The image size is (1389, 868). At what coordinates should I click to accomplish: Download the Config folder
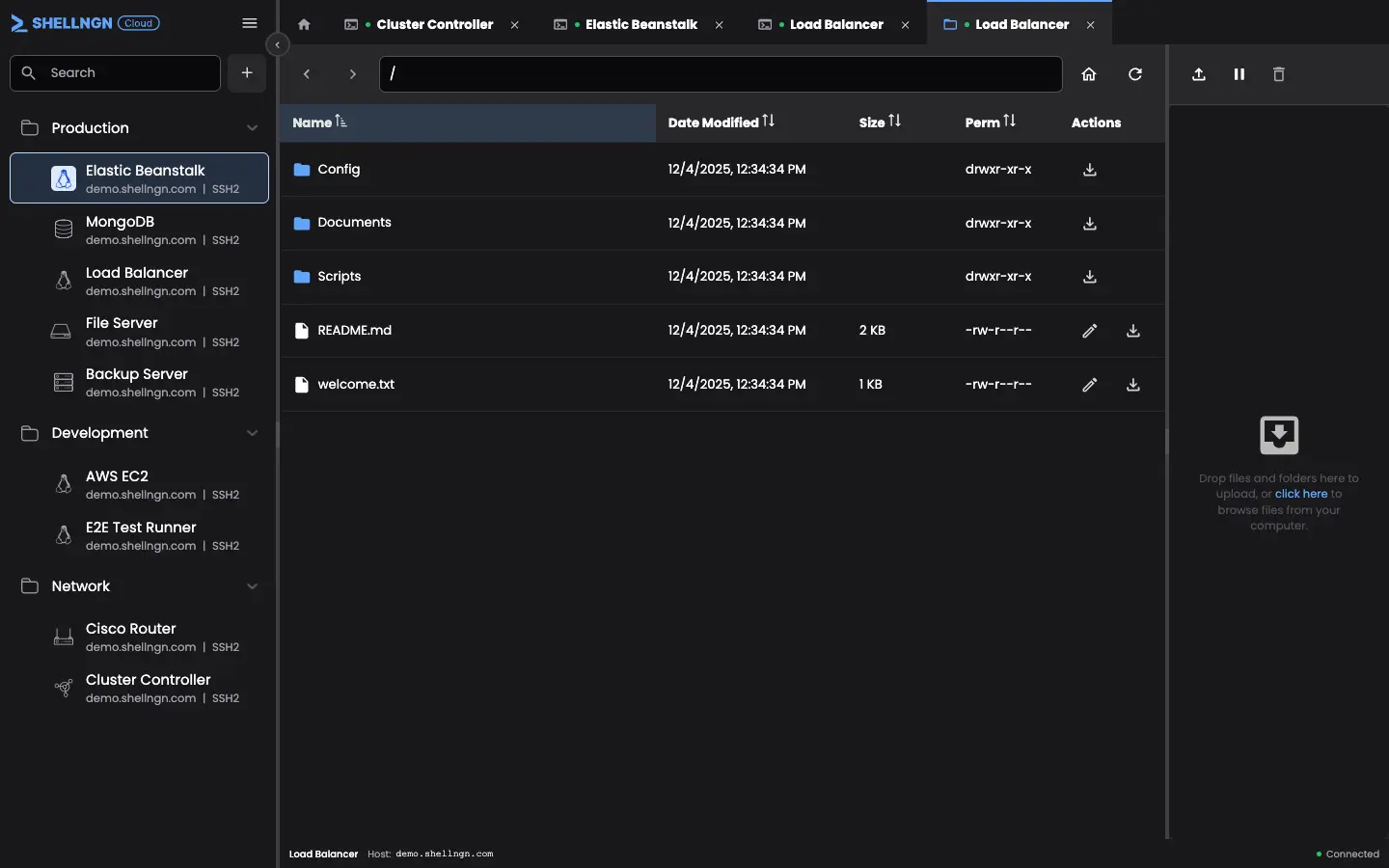[1090, 170]
